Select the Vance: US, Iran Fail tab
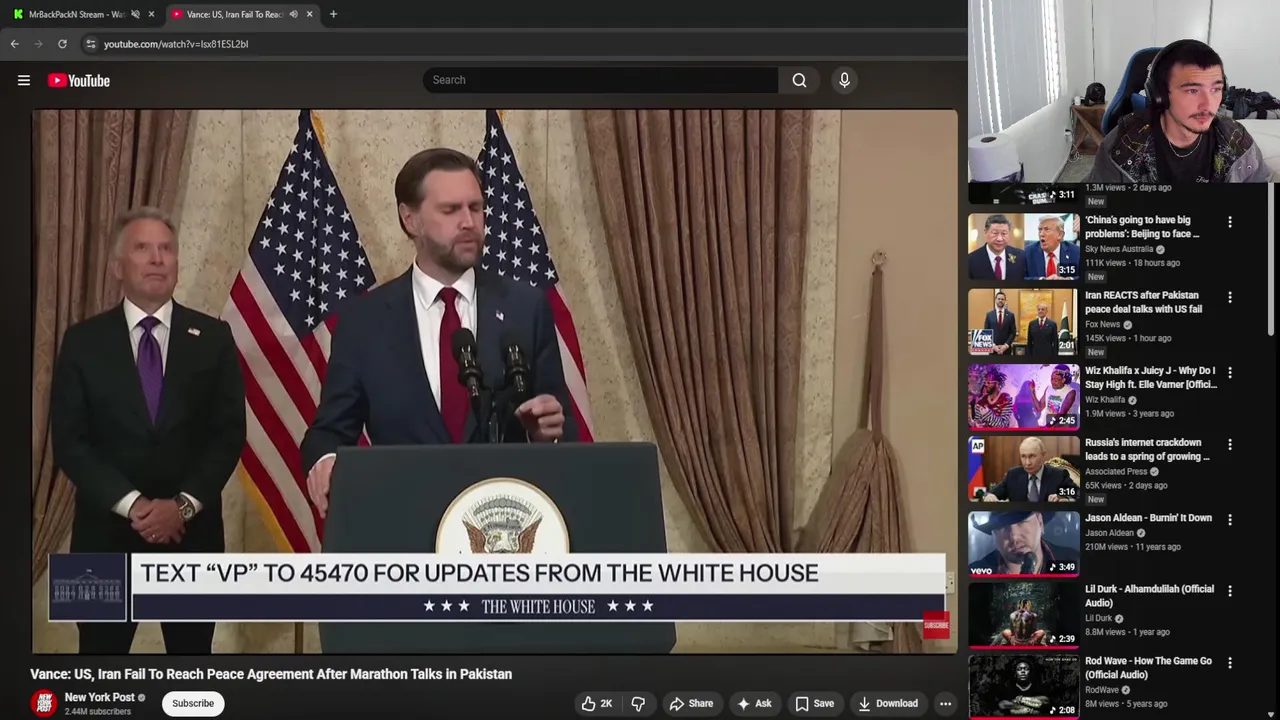The width and height of the screenshot is (1280, 720). [x=235, y=14]
